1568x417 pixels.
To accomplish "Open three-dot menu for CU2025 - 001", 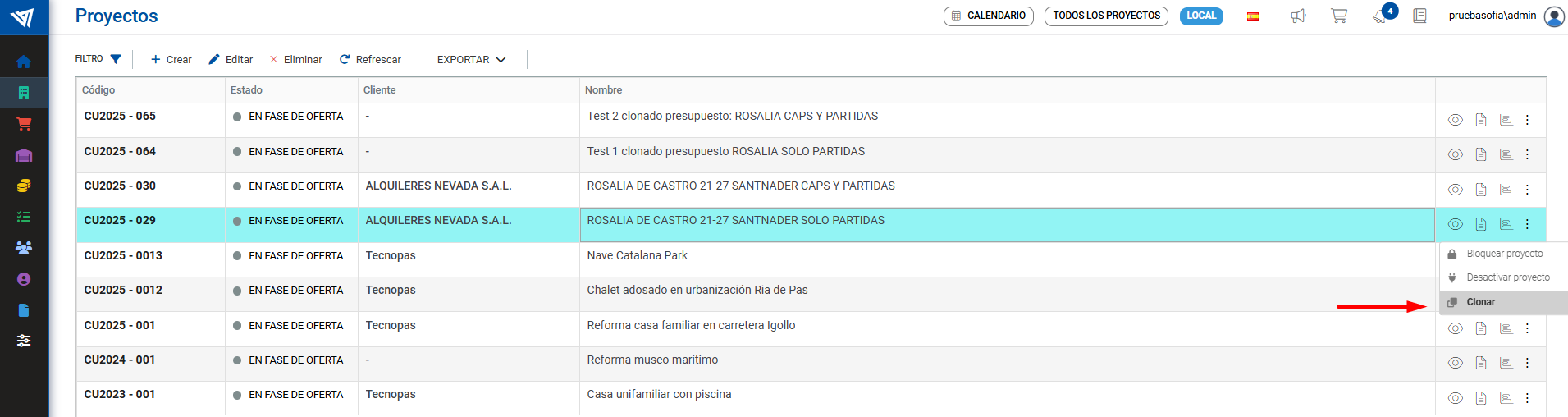I will (1527, 328).
